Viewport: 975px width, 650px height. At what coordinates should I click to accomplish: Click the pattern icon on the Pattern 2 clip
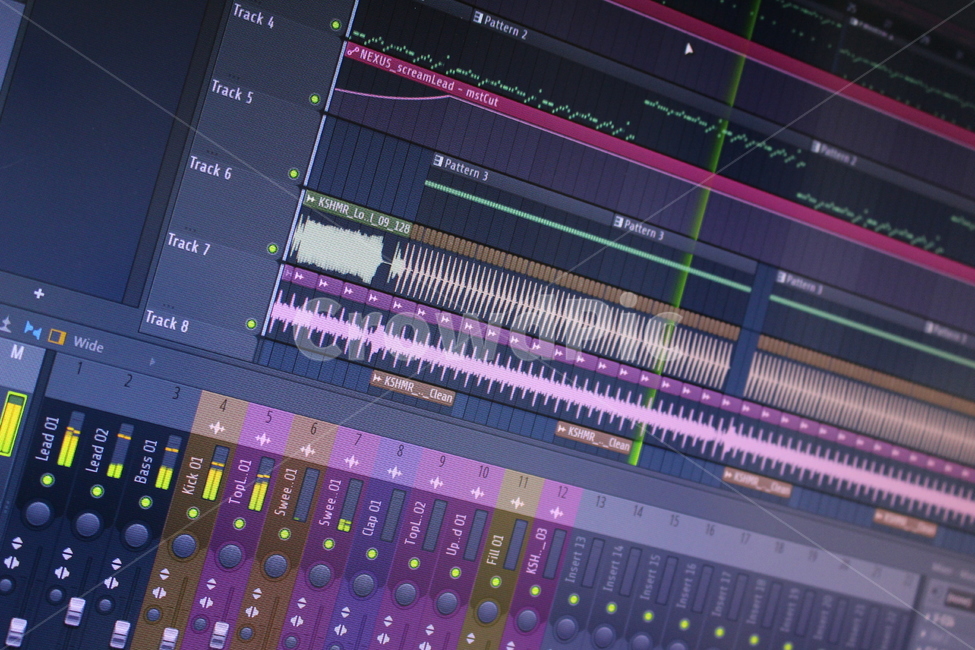[x=478, y=18]
